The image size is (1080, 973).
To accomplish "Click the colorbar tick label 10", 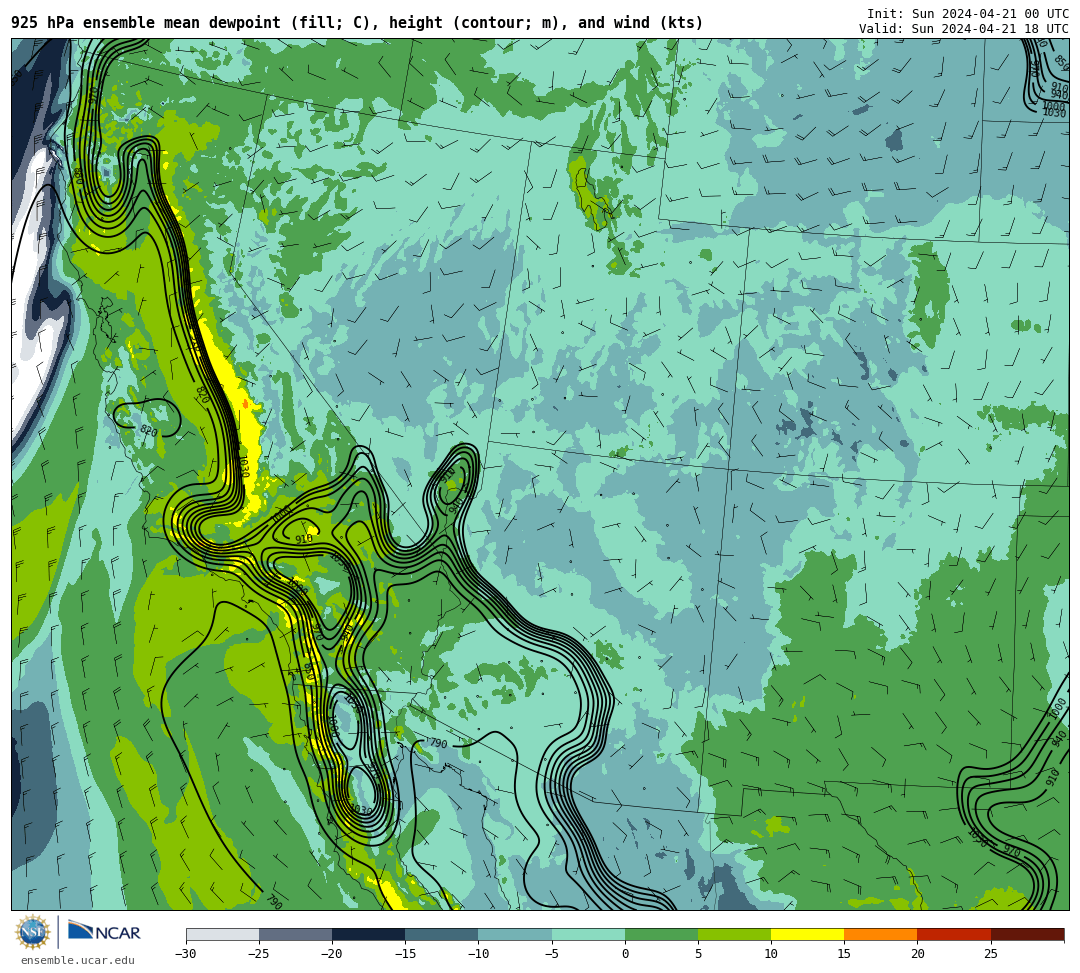I will (771, 954).
